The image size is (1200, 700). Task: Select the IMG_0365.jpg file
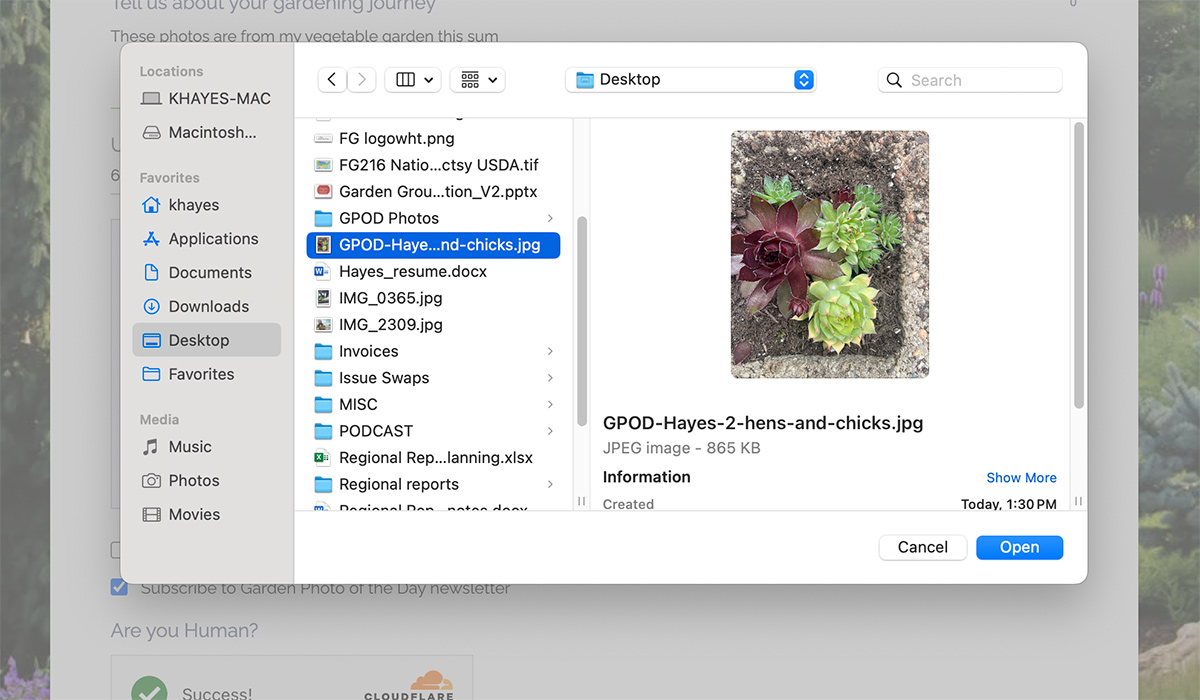point(389,298)
